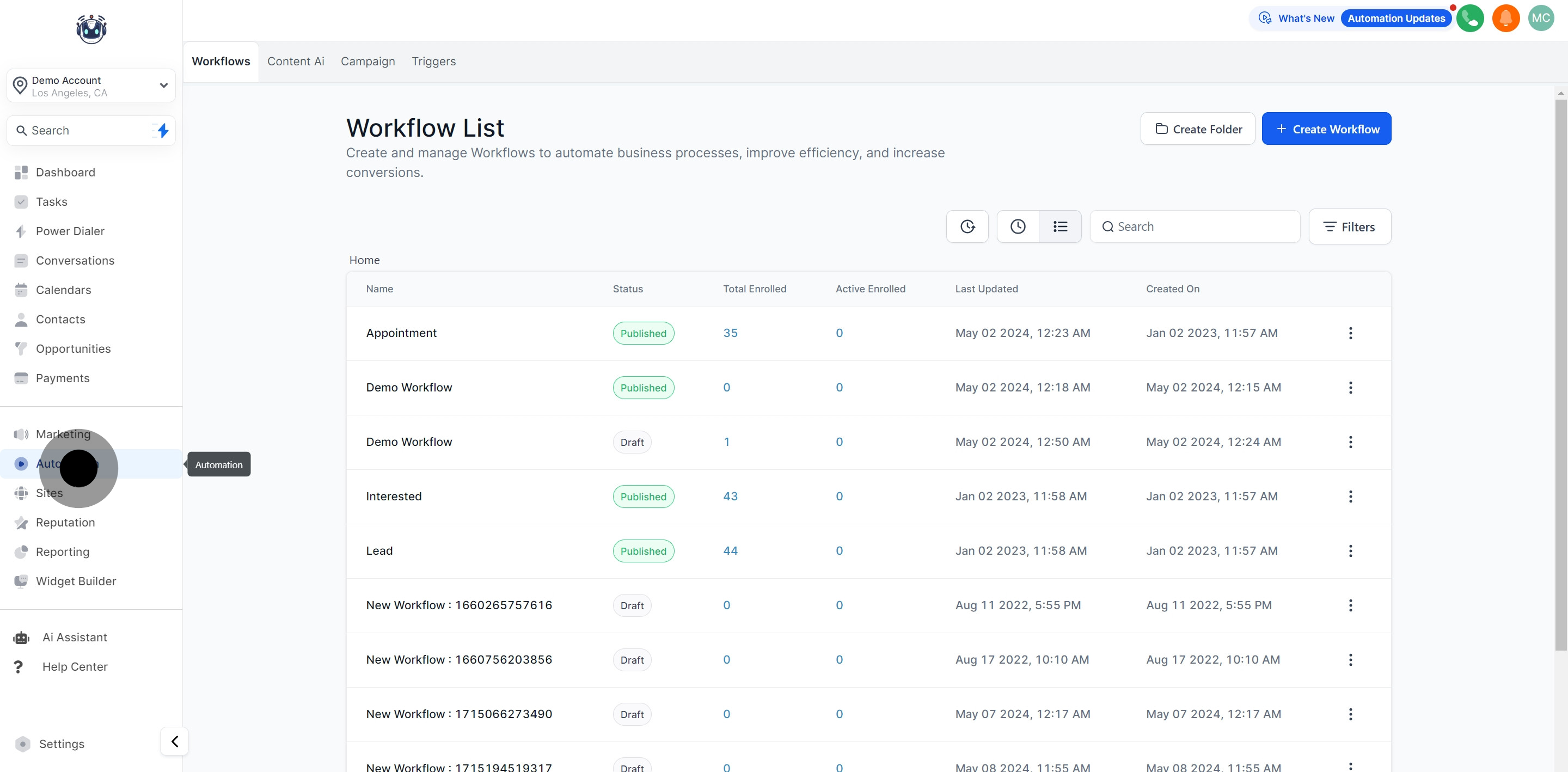Screen dimensions: 1568x772
Task: Click the Create Folder button
Action: click(1197, 129)
